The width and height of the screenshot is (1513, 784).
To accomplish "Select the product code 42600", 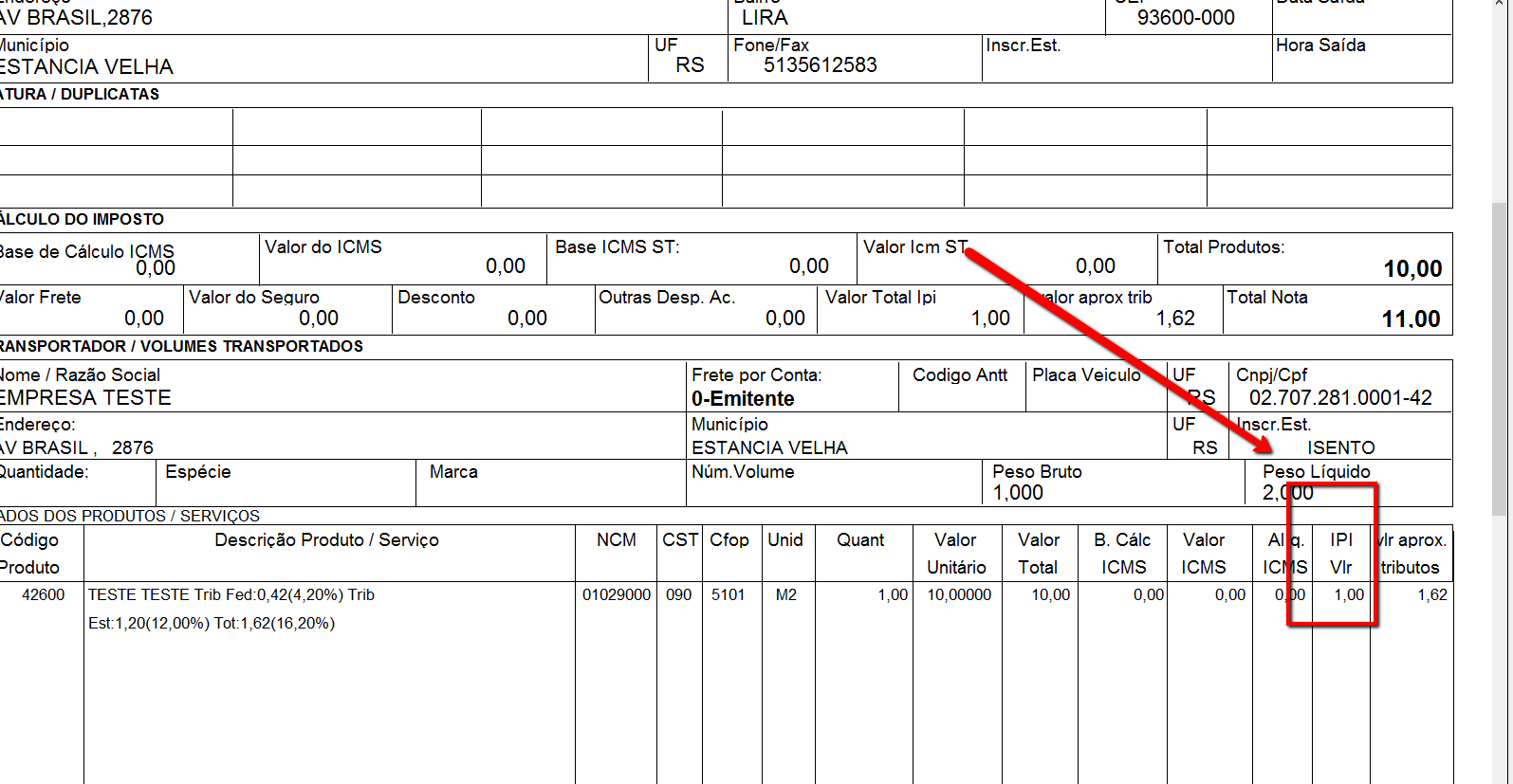I will 44,595.
